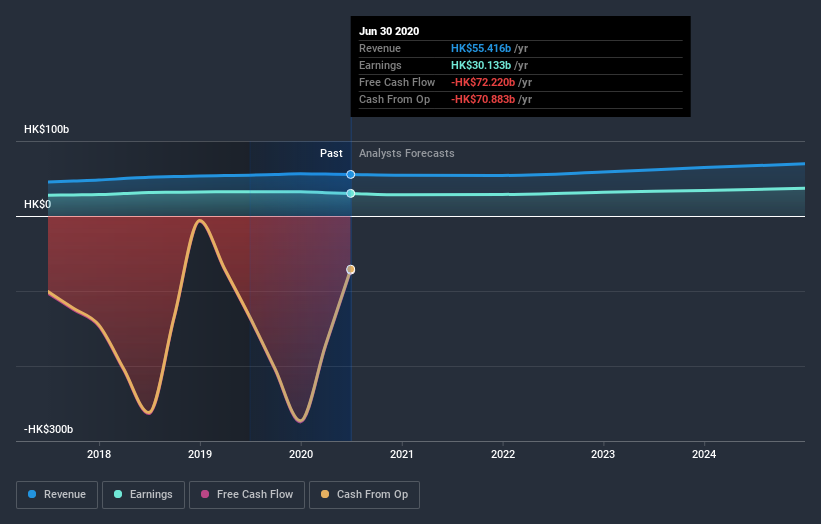This screenshot has width=821, height=524.
Task: Click the HK$0 y-axis label
Action: (x=37, y=204)
